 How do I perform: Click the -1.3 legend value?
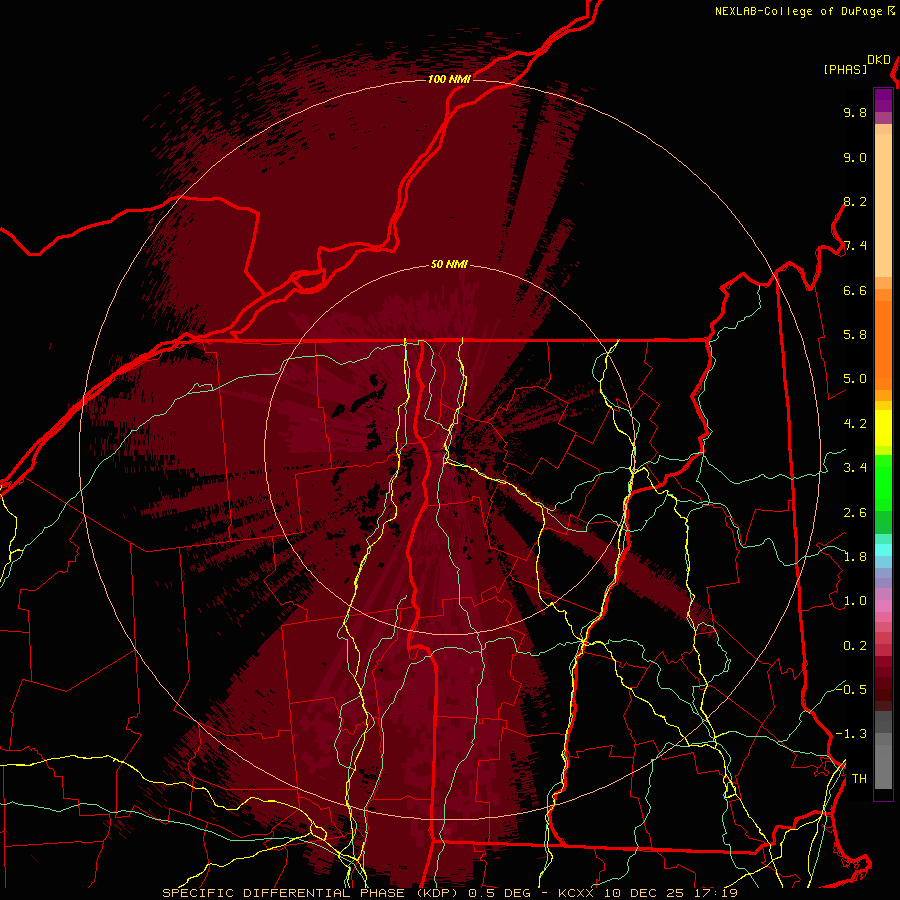pyautogui.click(x=851, y=734)
